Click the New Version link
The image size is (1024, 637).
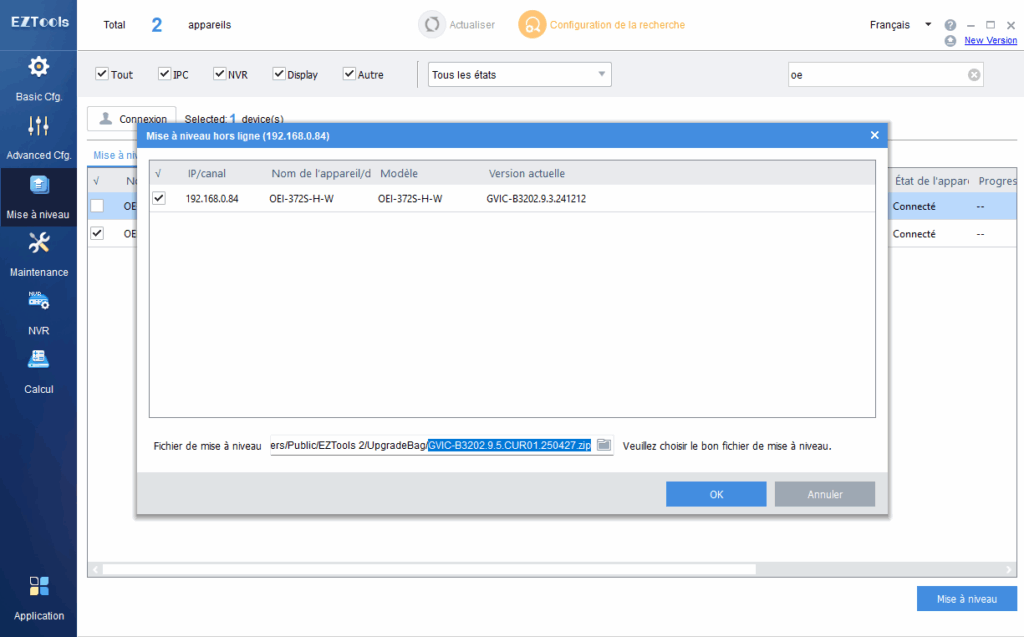pyautogui.click(x=990, y=41)
